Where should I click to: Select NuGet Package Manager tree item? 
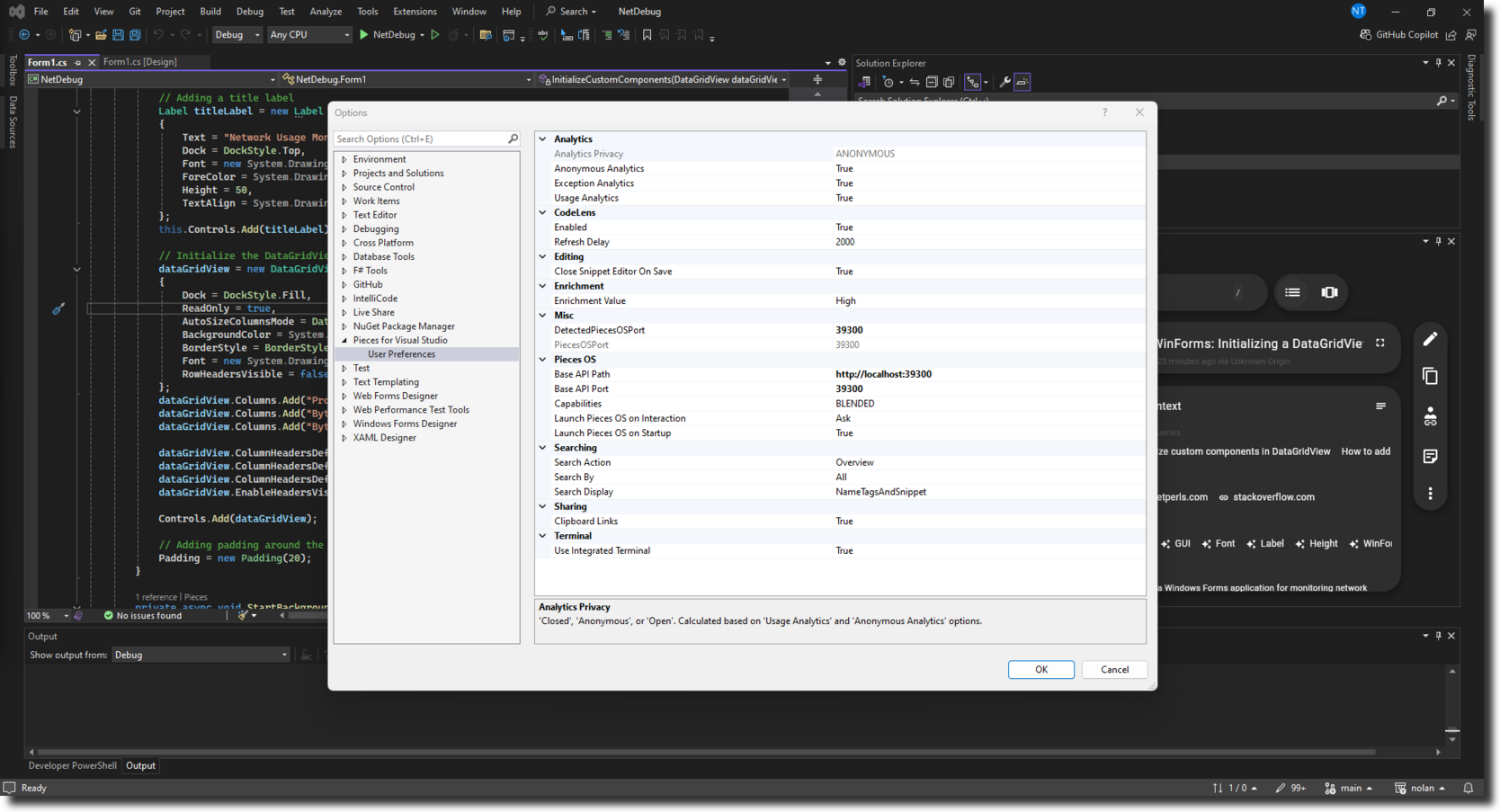[x=404, y=326]
